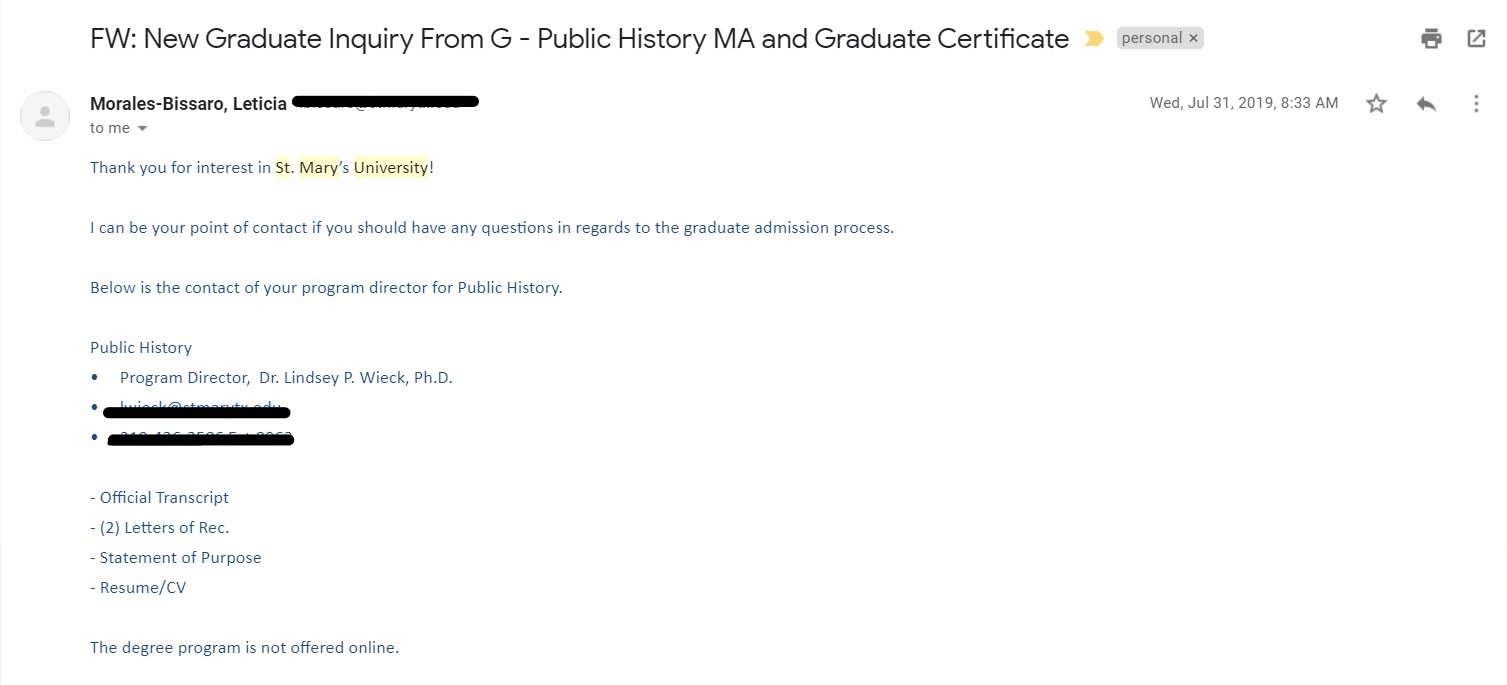Open the email in a new window
This screenshot has height=685, width=1507.
1476,39
